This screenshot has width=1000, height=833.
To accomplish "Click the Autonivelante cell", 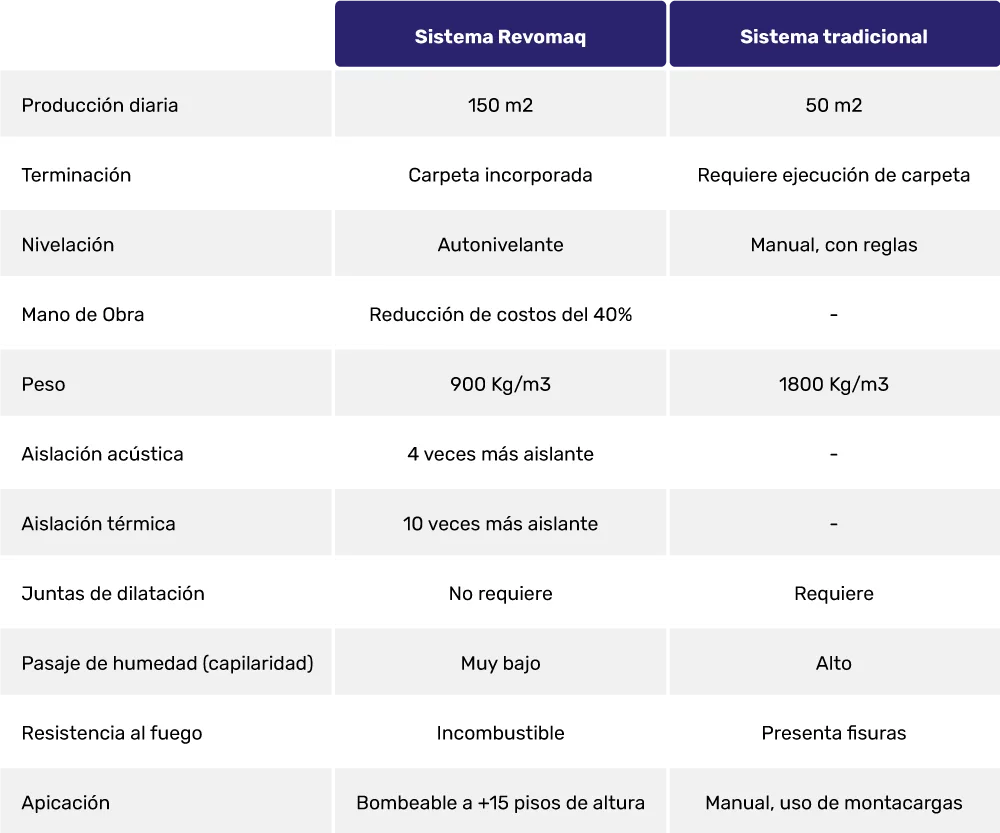I will [x=501, y=244].
